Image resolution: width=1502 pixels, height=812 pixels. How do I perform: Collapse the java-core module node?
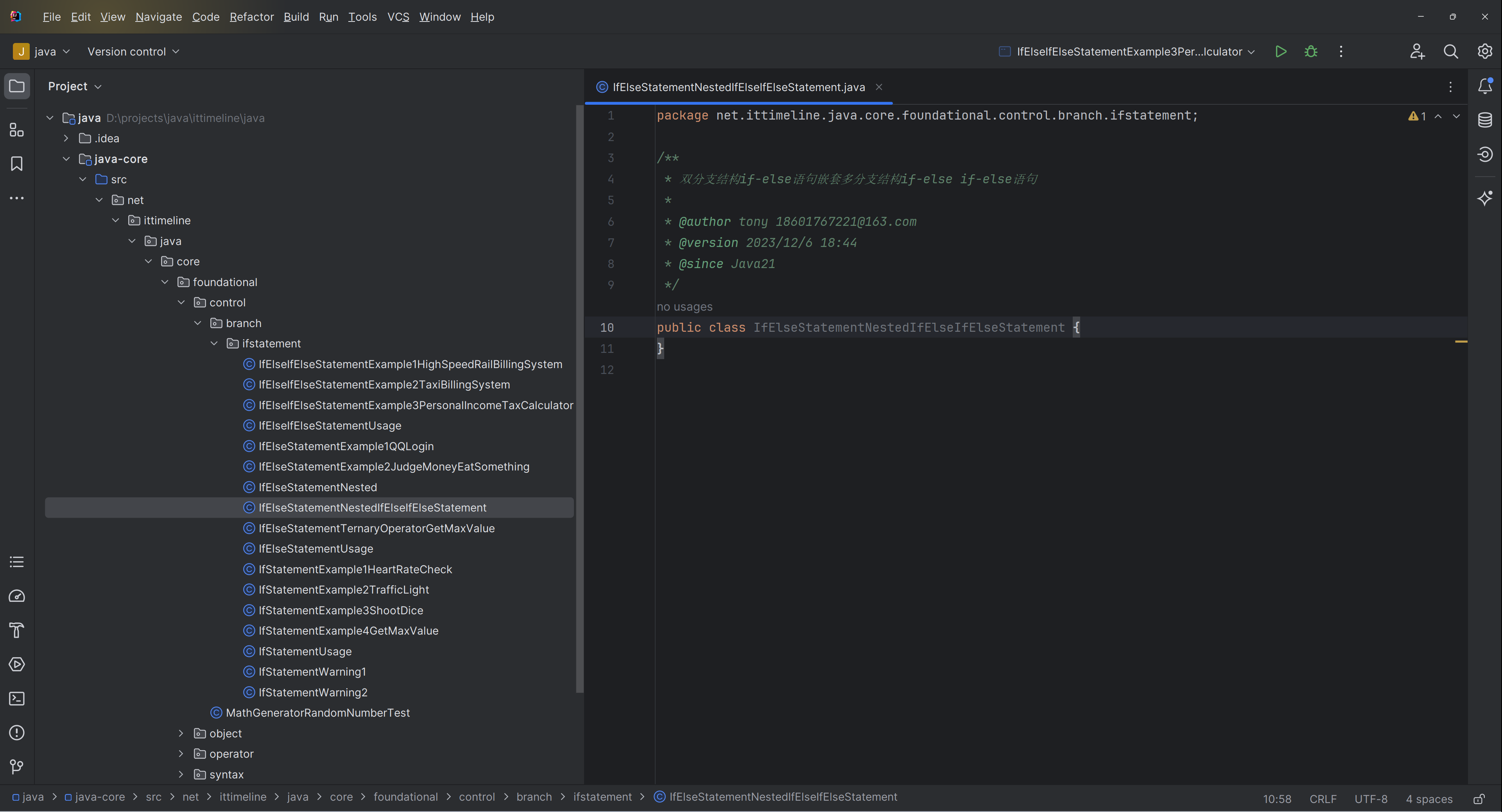[x=66, y=159]
